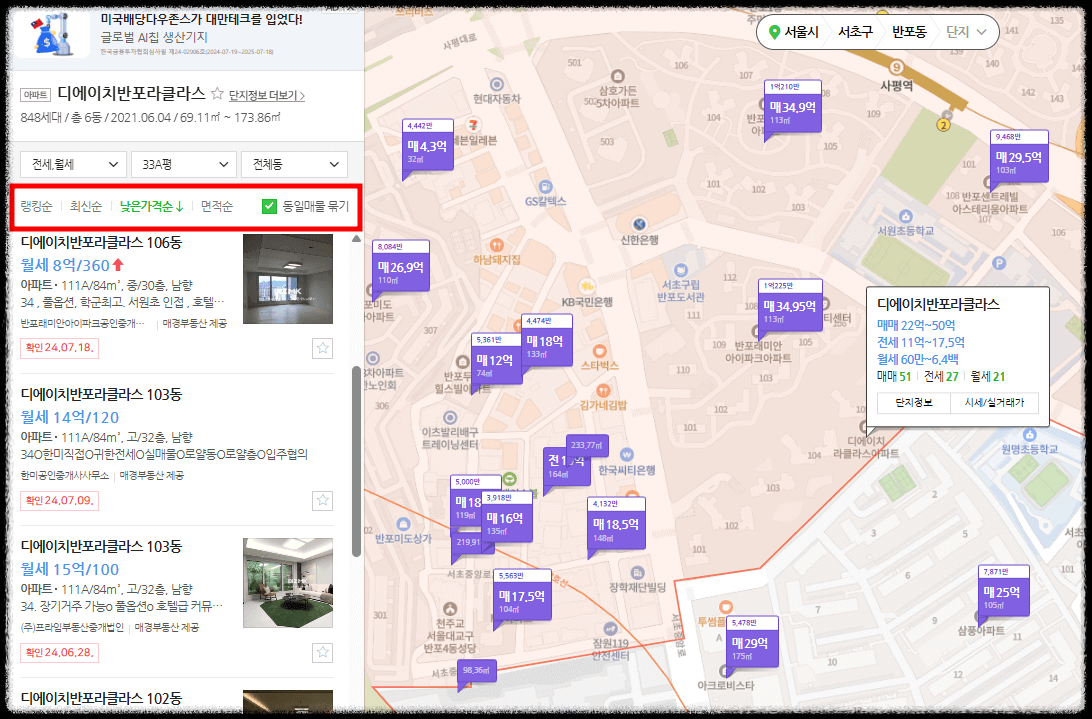Toggle 동일매물 묶기 checkbox
This screenshot has width=1092, height=719.
coord(270,206)
